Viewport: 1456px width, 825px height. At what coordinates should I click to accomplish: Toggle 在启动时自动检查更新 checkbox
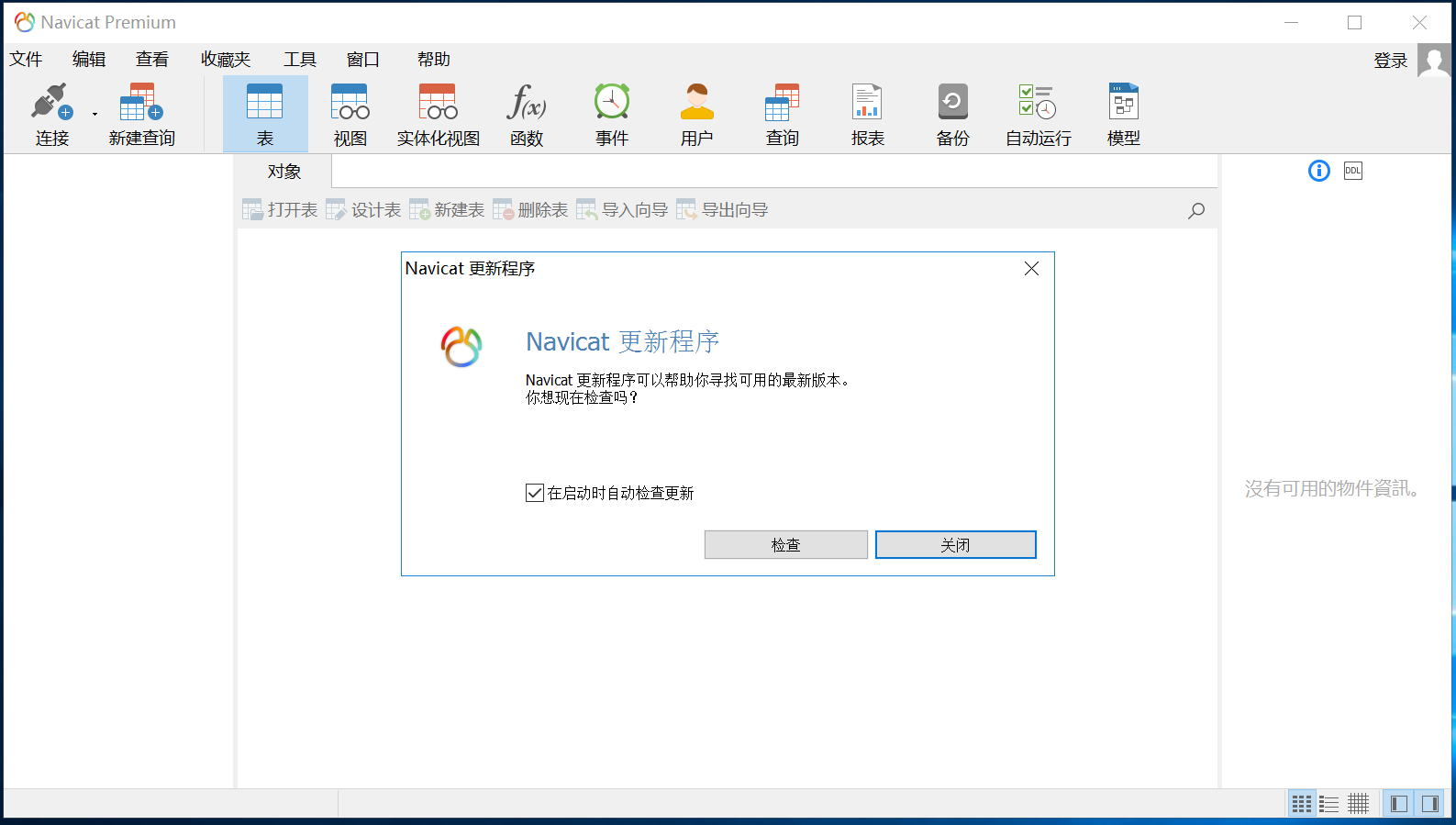pos(535,493)
